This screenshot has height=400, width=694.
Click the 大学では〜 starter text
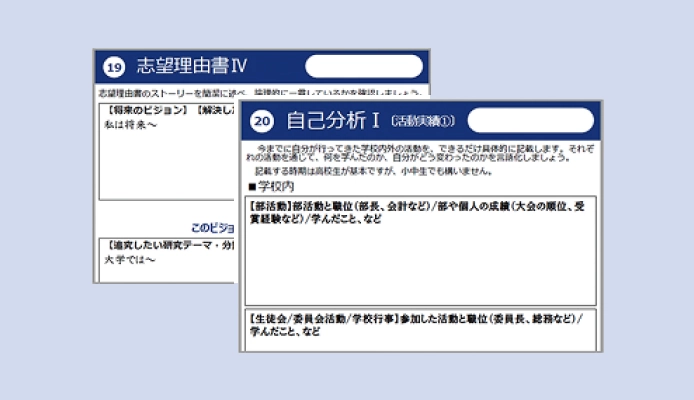130,260
